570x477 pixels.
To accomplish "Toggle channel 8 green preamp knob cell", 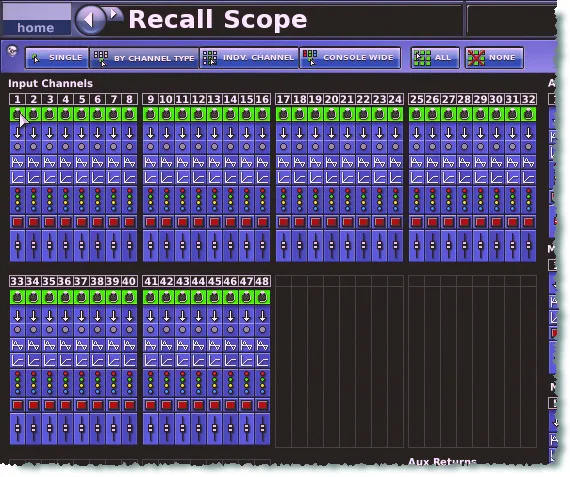I will (129, 114).
